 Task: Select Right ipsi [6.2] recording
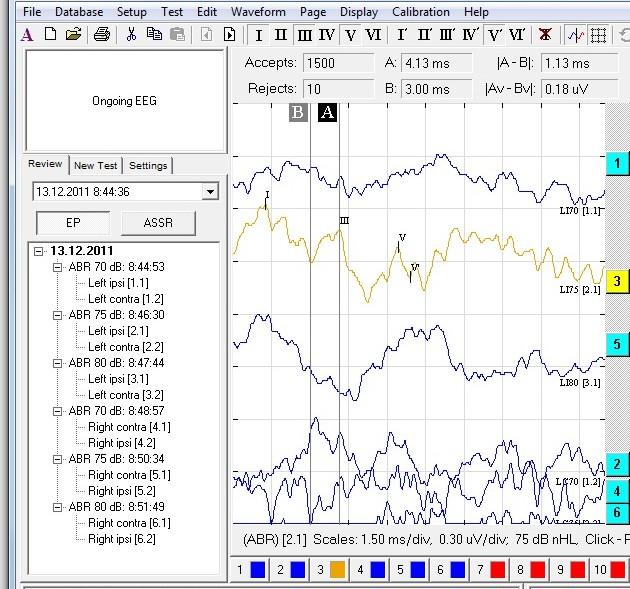(121, 539)
